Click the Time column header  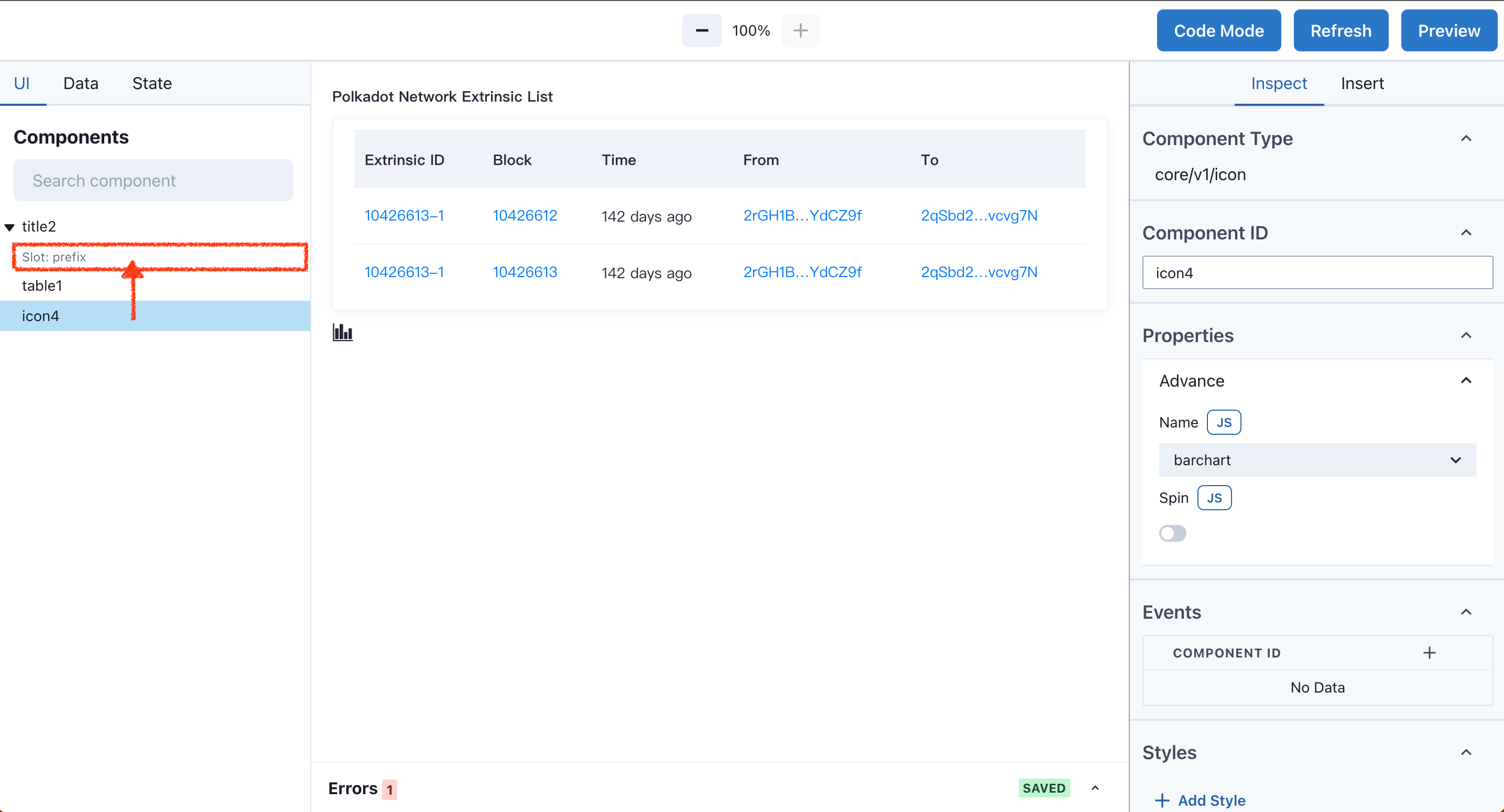[619, 160]
